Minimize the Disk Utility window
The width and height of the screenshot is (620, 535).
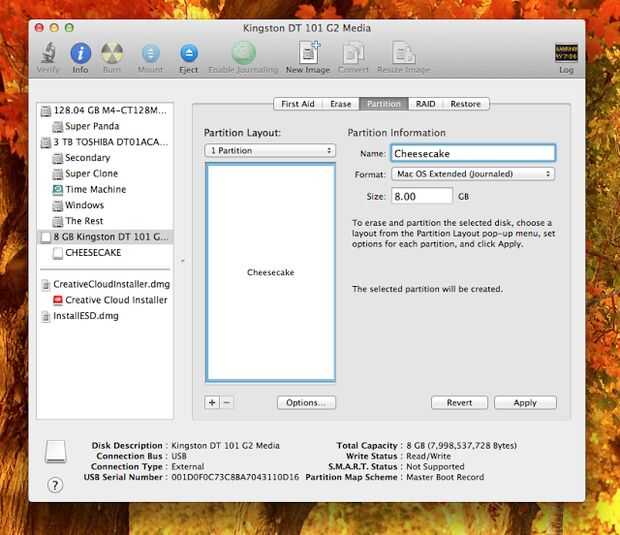click(x=54, y=28)
